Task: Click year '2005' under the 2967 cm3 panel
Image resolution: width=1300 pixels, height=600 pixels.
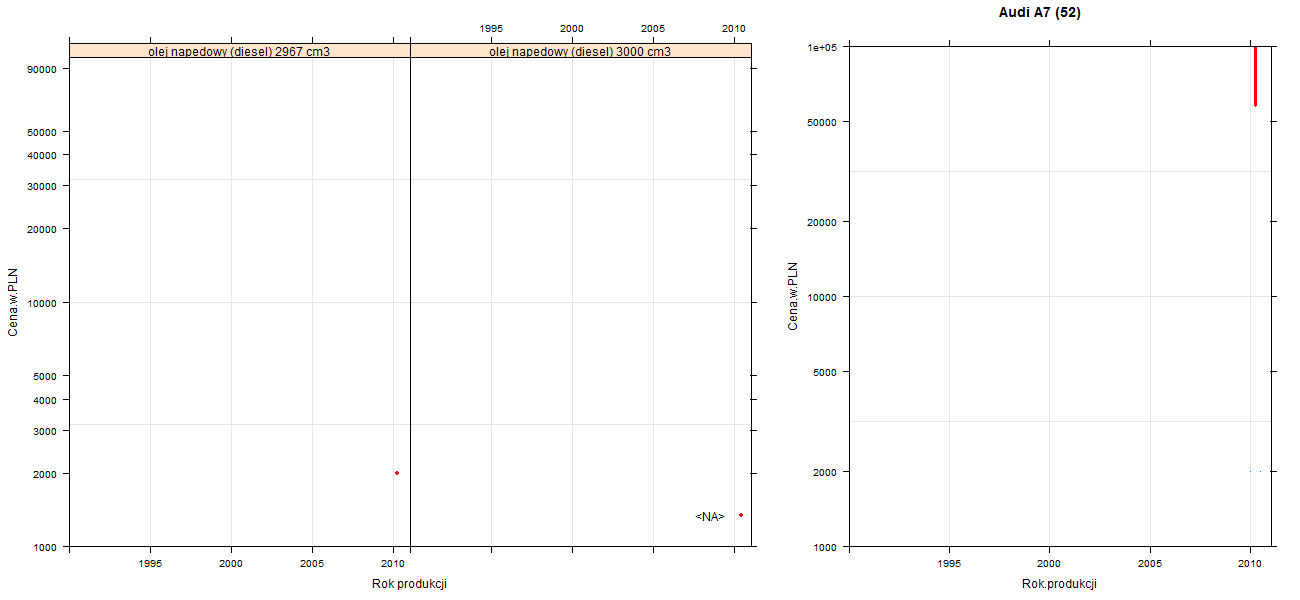Action: [x=312, y=564]
